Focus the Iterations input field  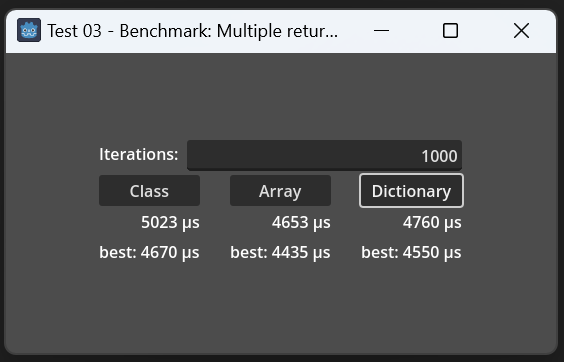pos(324,155)
